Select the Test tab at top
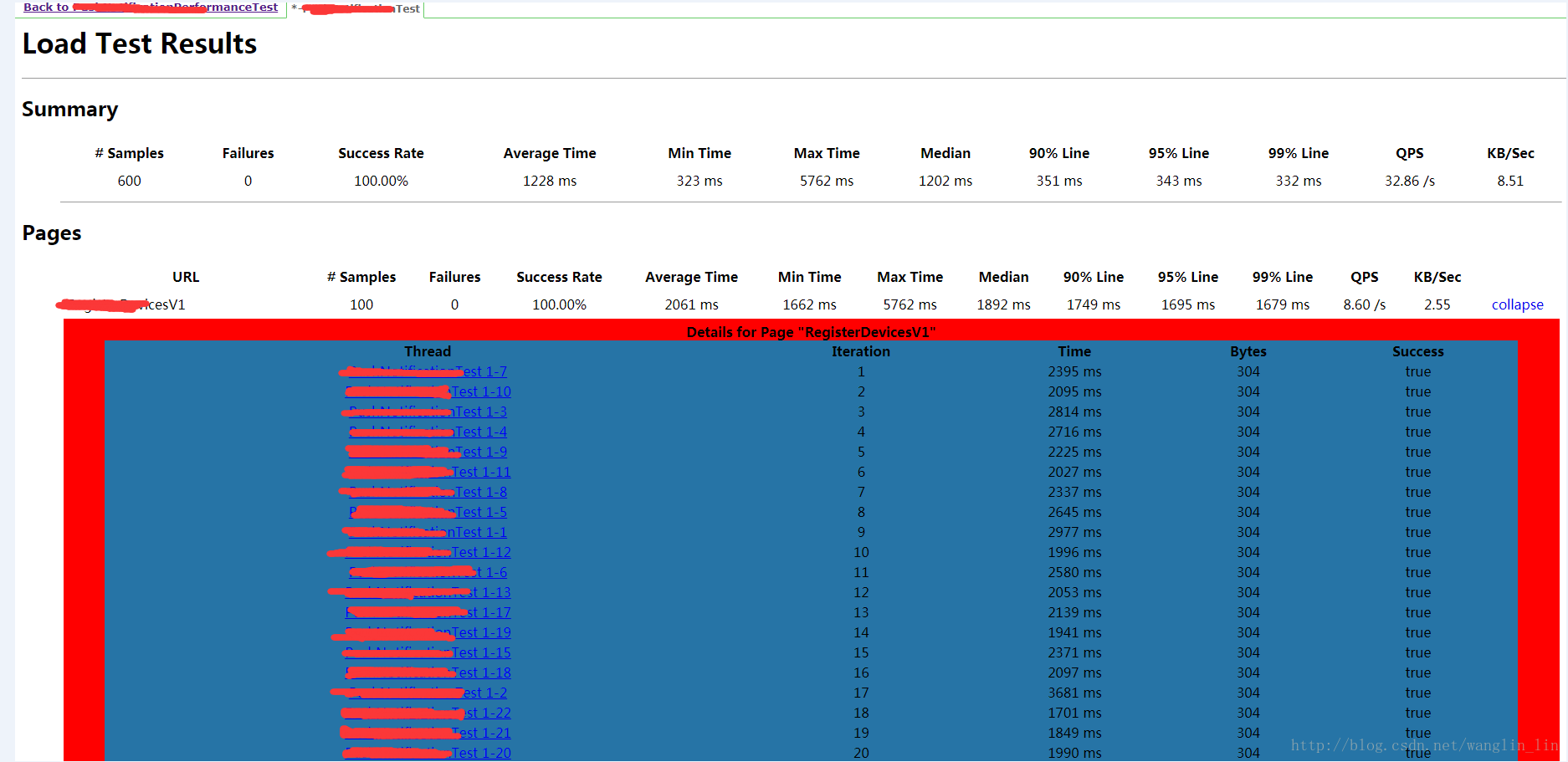The height and width of the screenshot is (762, 1568). coord(357,9)
